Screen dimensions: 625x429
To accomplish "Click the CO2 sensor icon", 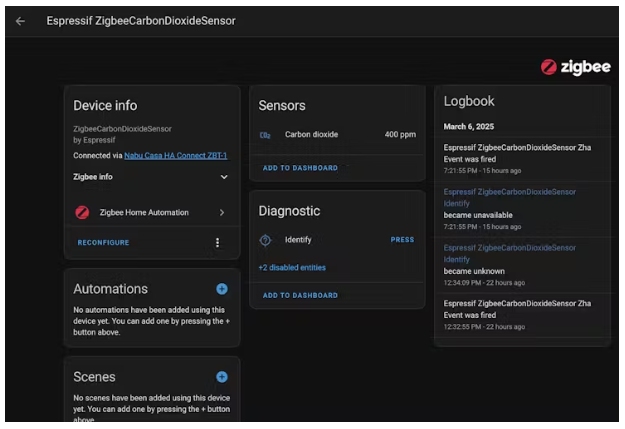I will click(265, 135).
